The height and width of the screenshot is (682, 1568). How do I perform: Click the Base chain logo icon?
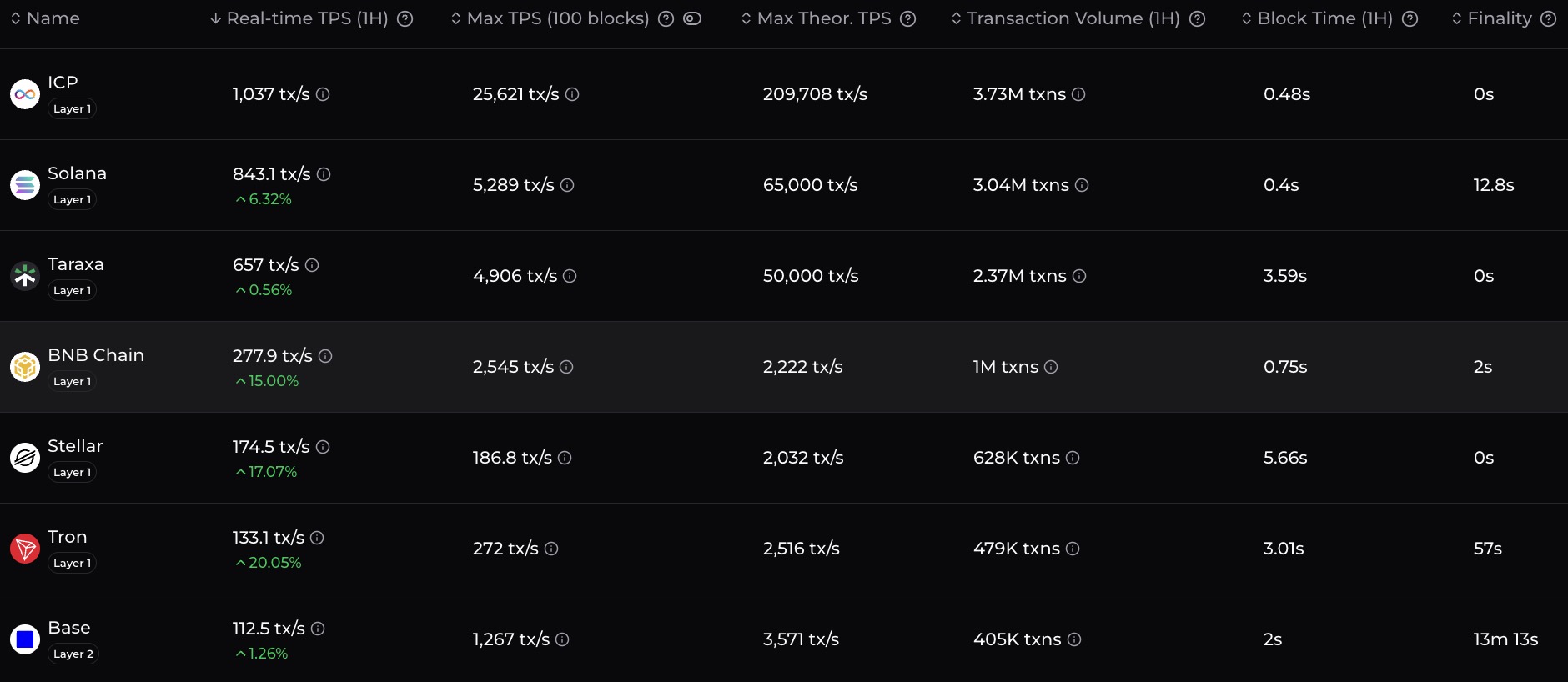[25, 639]
